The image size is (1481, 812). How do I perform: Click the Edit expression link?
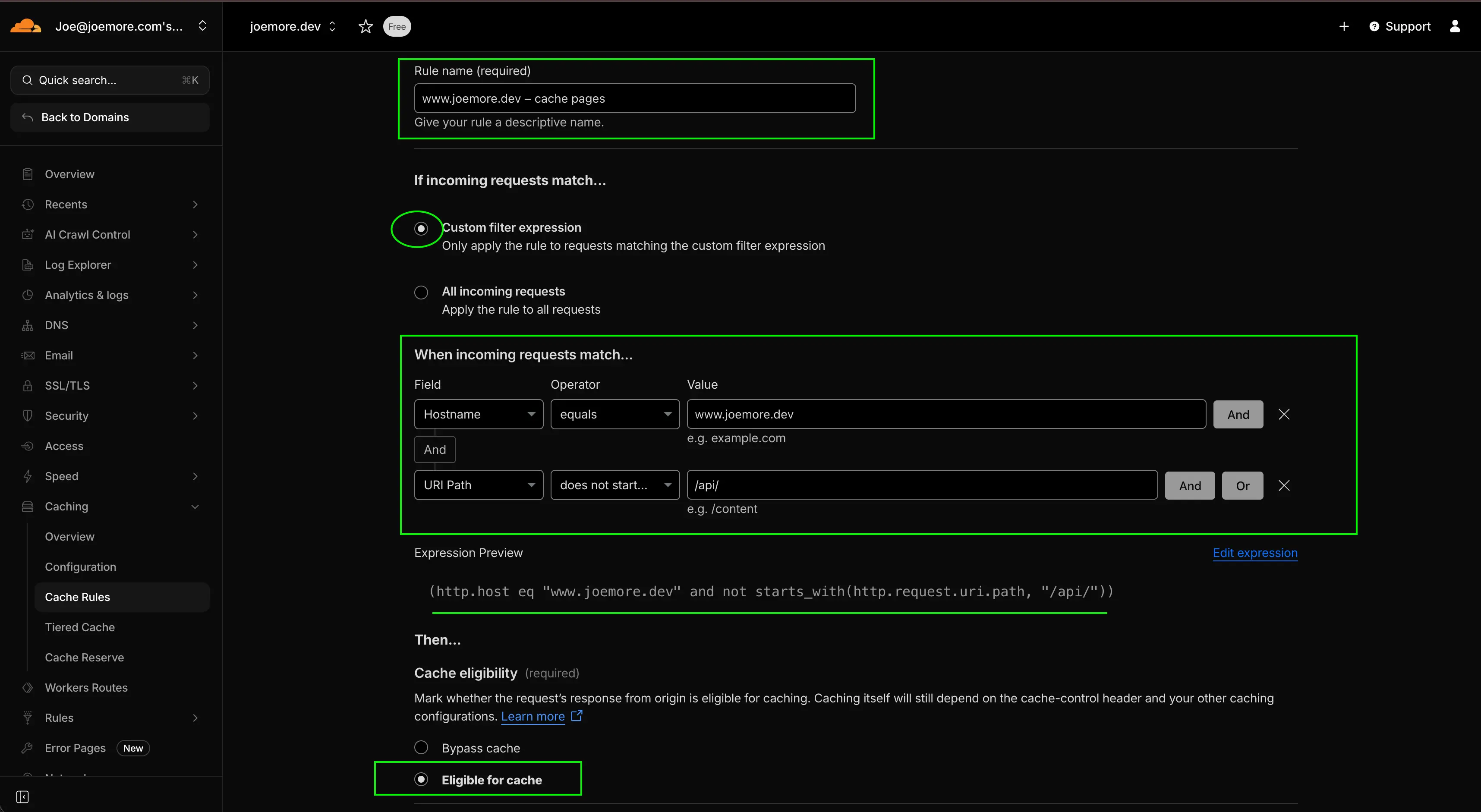click(1254, 553)
